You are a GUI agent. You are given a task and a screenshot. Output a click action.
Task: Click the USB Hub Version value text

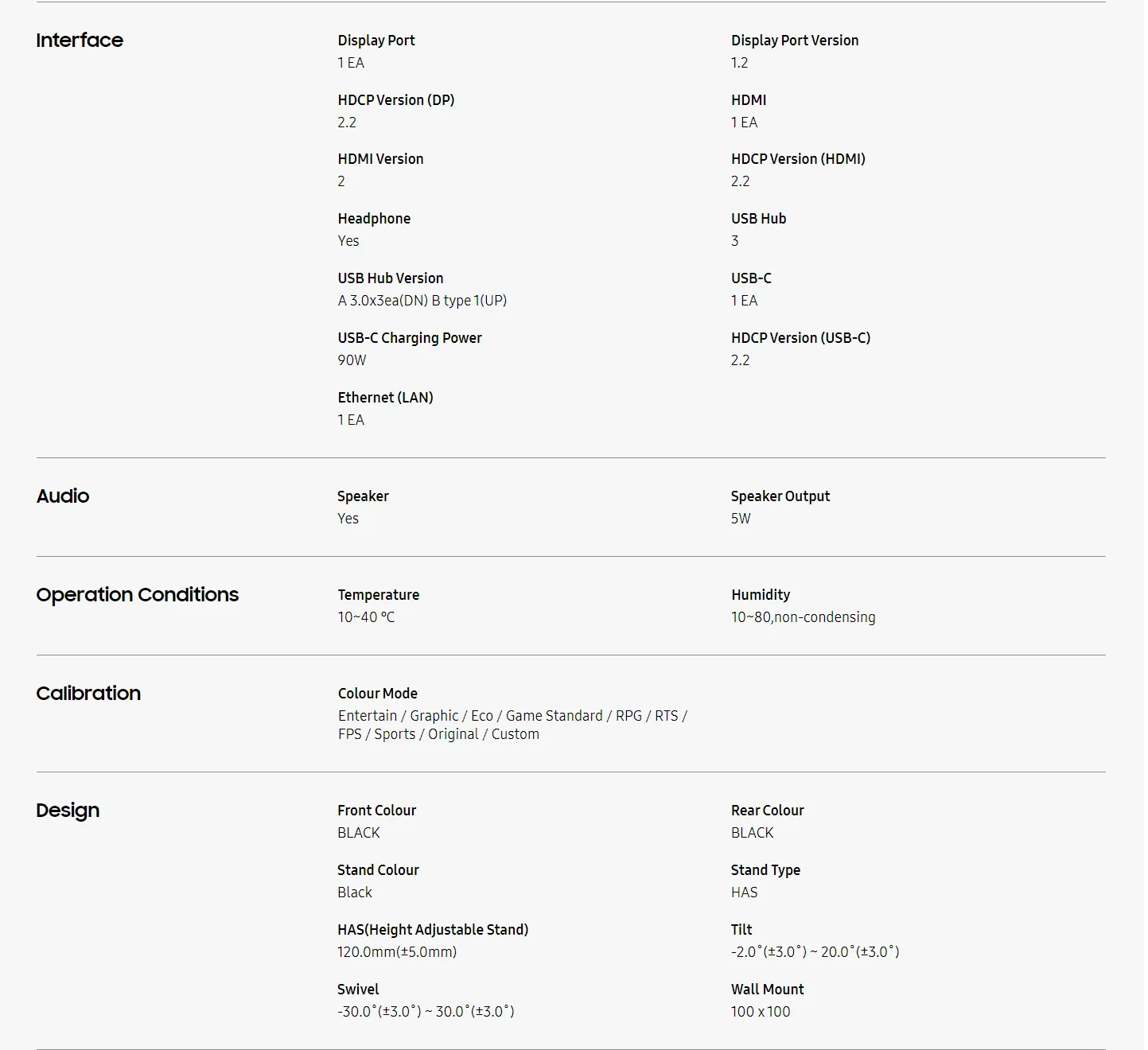point(422,301)
